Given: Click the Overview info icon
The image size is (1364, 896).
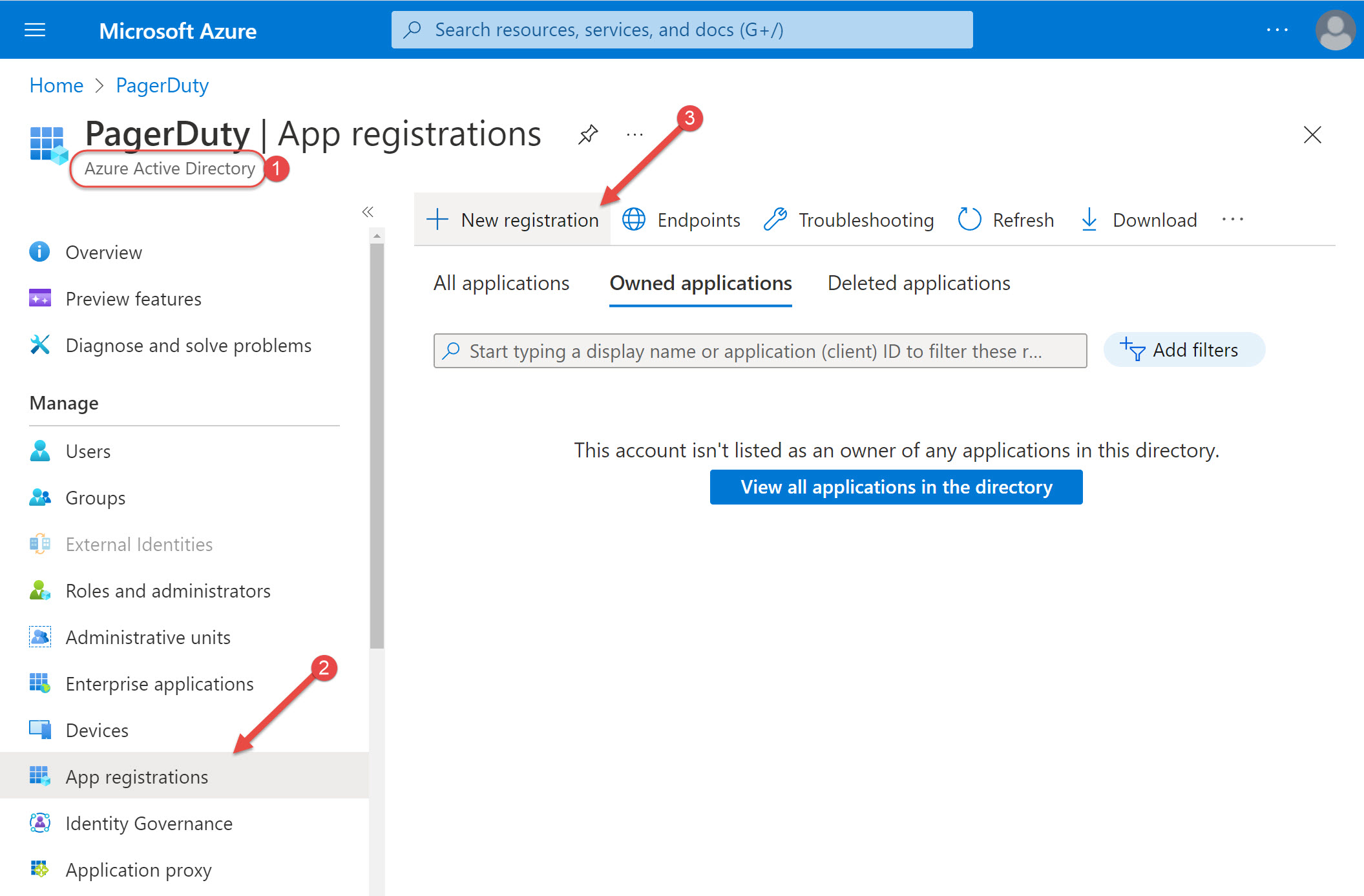Looking at the screenshot, I should [x=39, y=252].
